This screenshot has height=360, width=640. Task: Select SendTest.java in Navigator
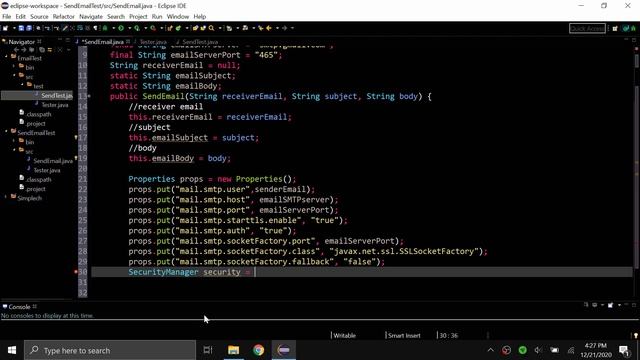coord(57,96)
